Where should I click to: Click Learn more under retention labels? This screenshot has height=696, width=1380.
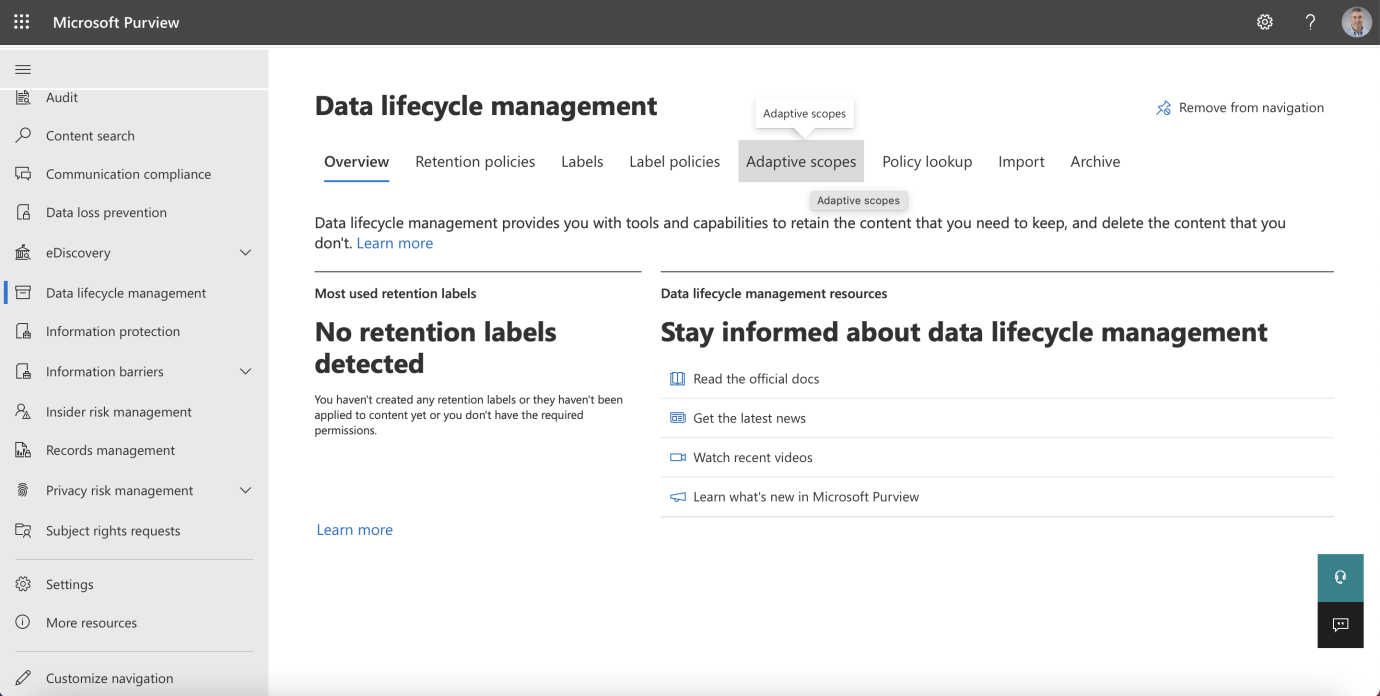(x=355, y=530)
